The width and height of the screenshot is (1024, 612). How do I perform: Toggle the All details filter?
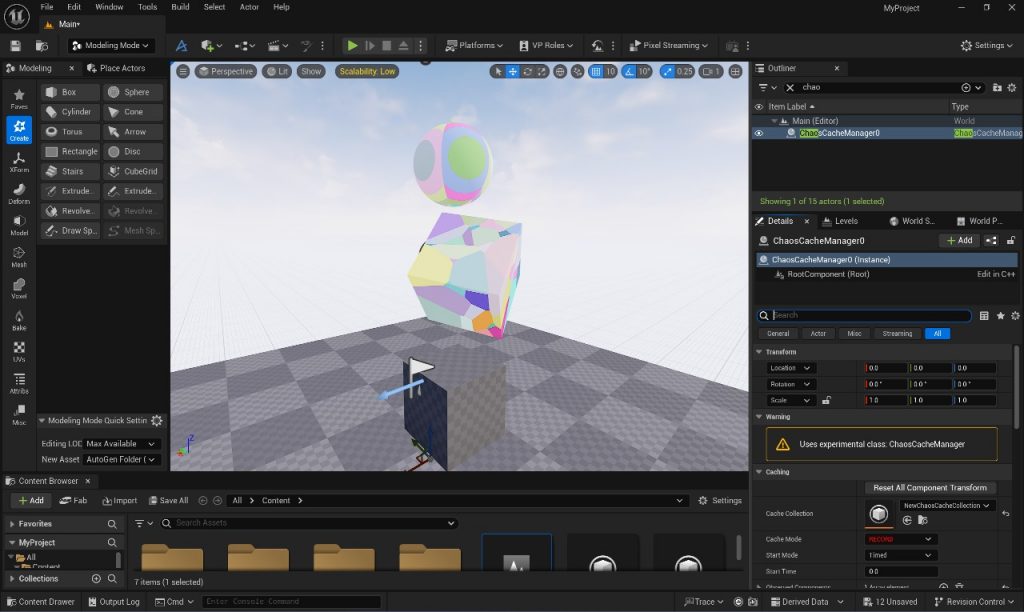coord(937,334)
